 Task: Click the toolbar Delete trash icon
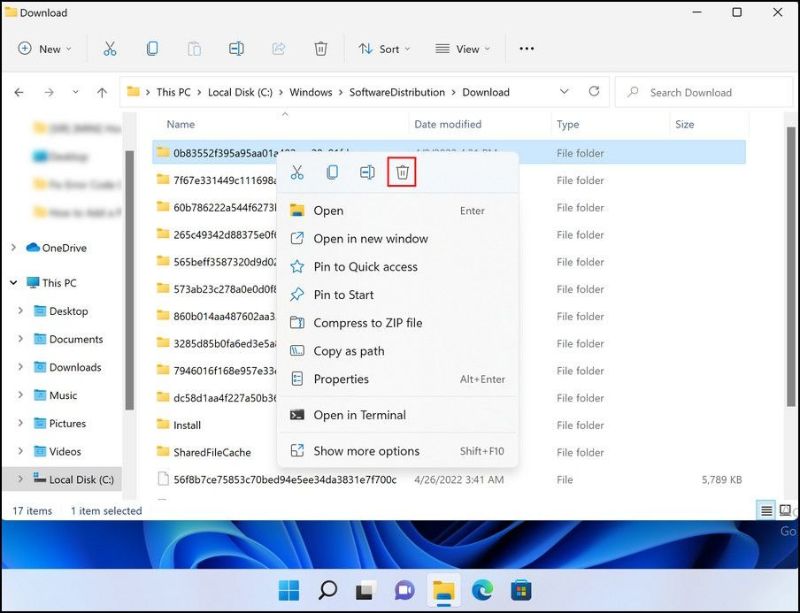click(320, 49)
